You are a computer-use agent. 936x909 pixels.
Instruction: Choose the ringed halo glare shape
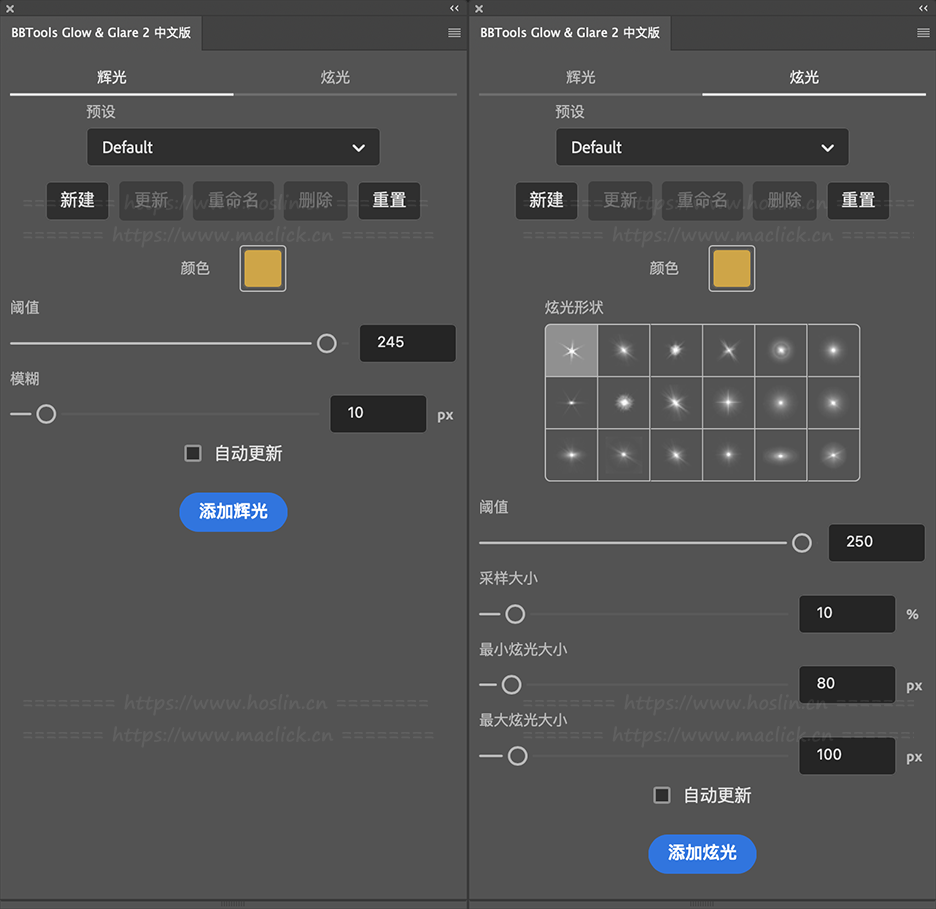pos(780,351)
